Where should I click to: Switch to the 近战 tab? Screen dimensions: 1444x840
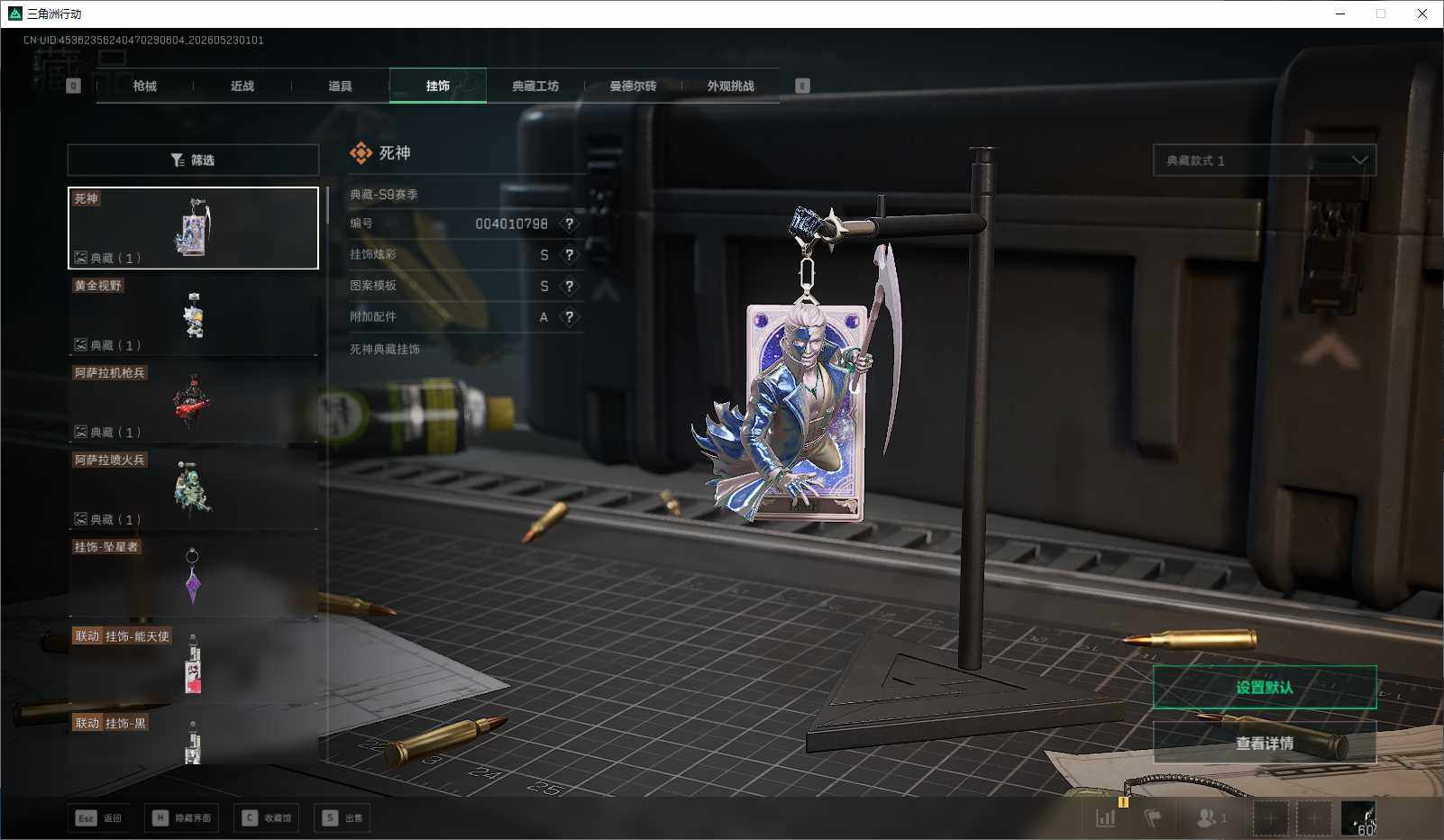[x=242, y=86]
